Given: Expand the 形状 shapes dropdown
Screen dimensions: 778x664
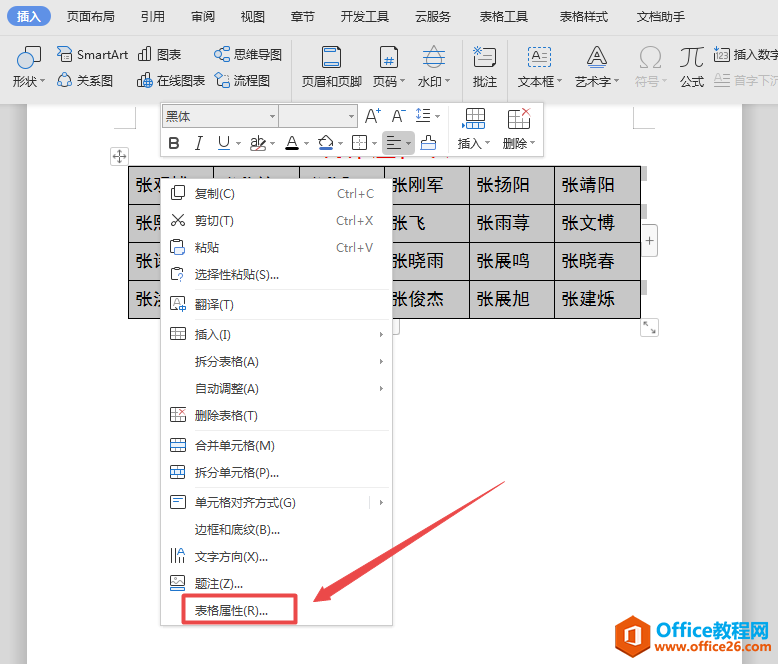Looking at the screenshot, I should 29,81.
